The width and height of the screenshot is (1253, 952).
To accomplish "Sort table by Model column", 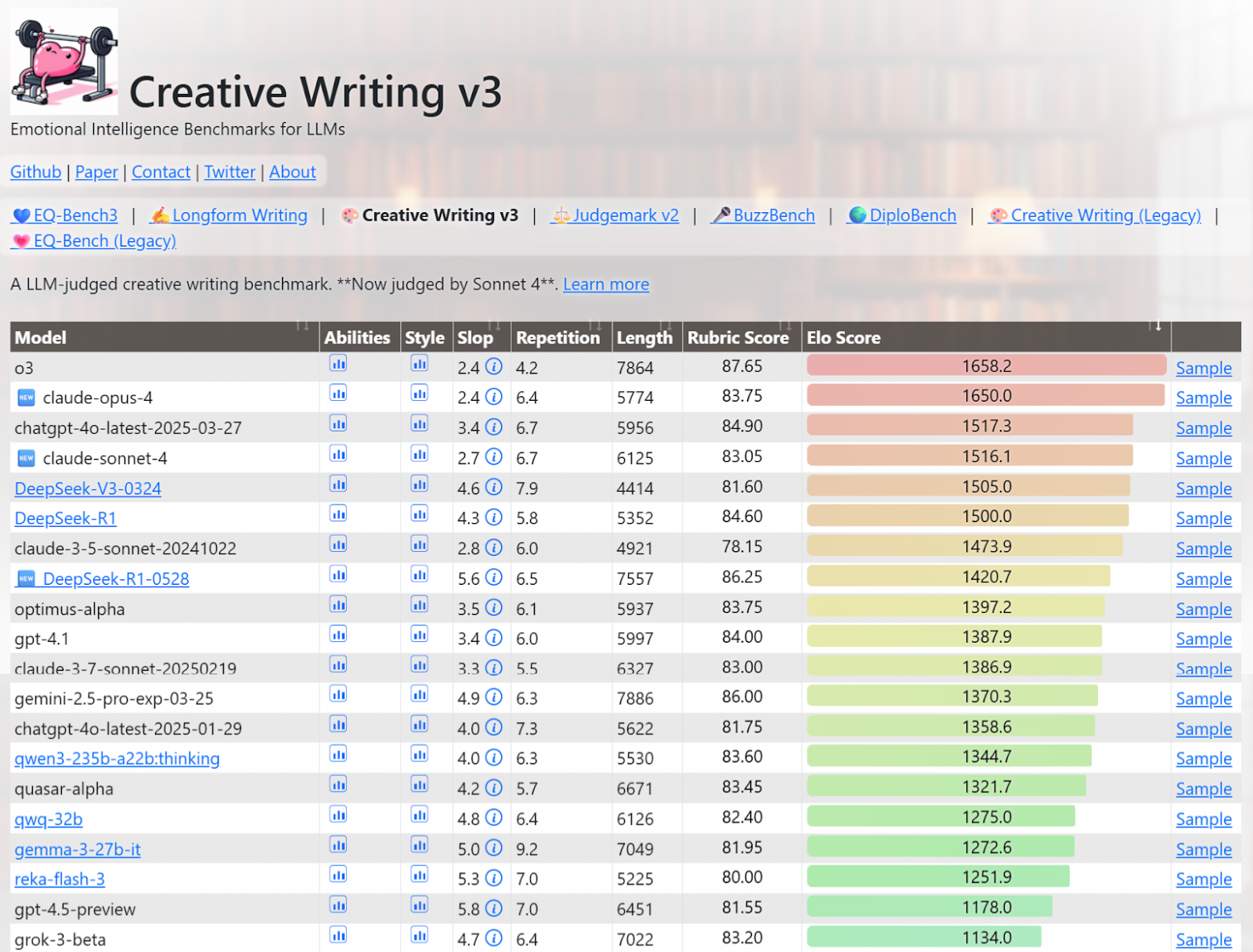I will [x=165, y=337].
